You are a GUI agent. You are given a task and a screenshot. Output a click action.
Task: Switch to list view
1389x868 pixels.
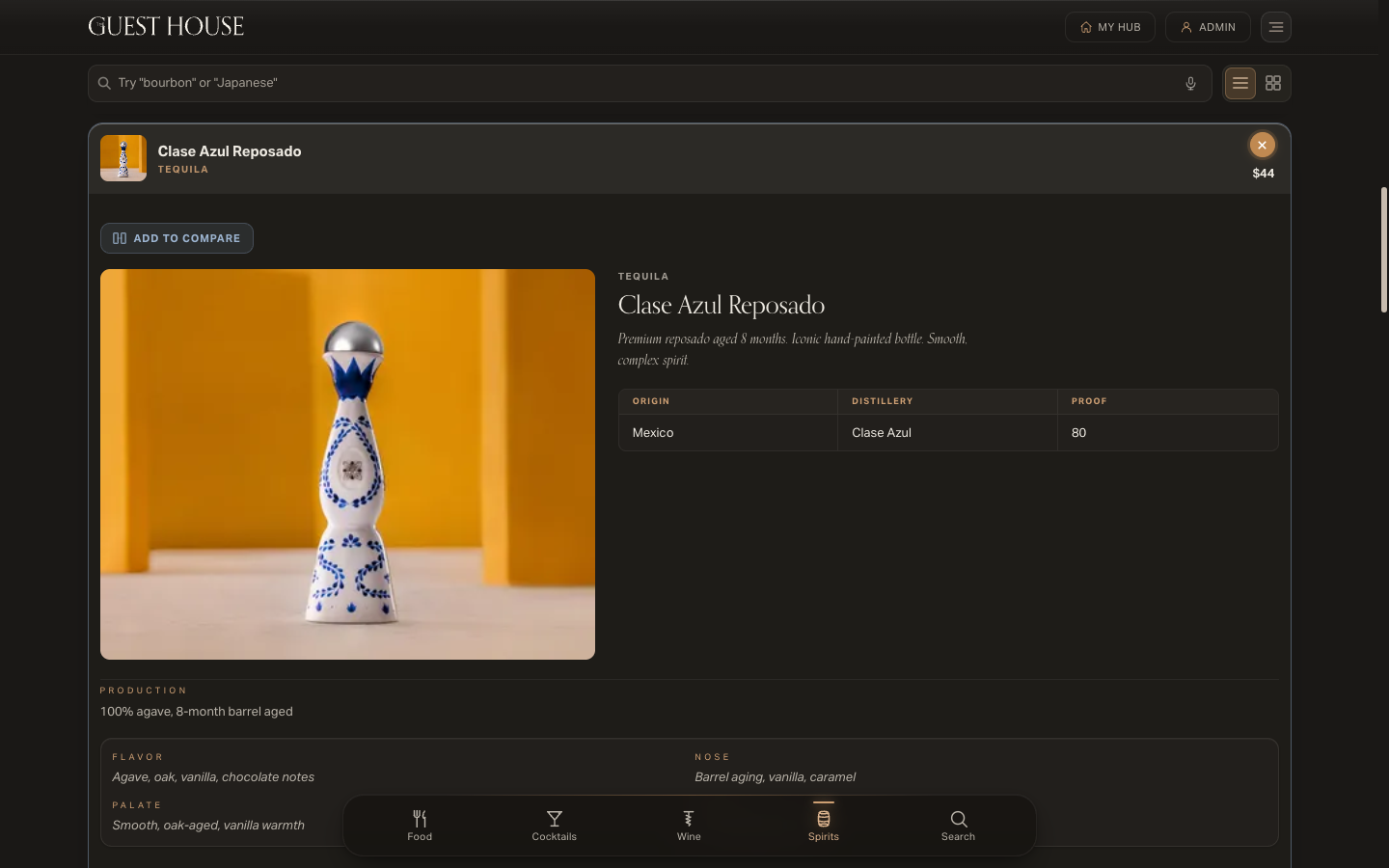(x=1240, y=83)
